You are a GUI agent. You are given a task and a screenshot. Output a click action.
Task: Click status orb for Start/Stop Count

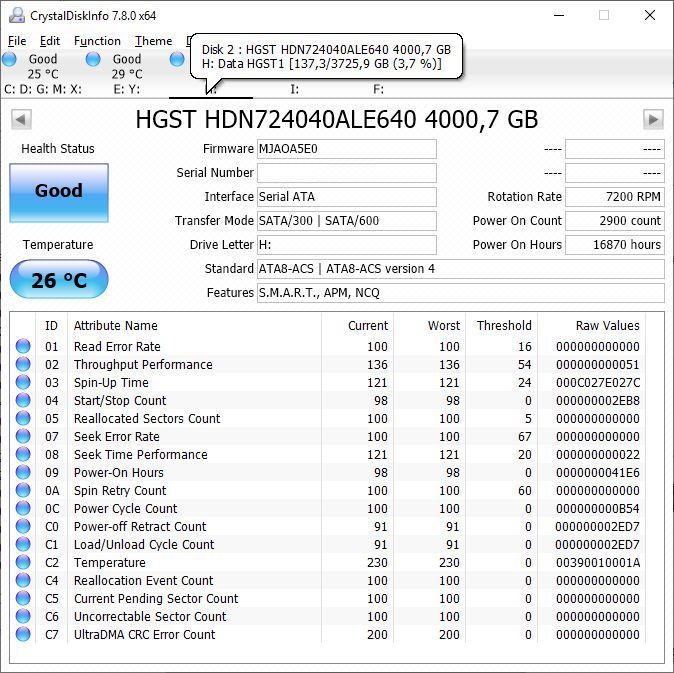point(23,400)
